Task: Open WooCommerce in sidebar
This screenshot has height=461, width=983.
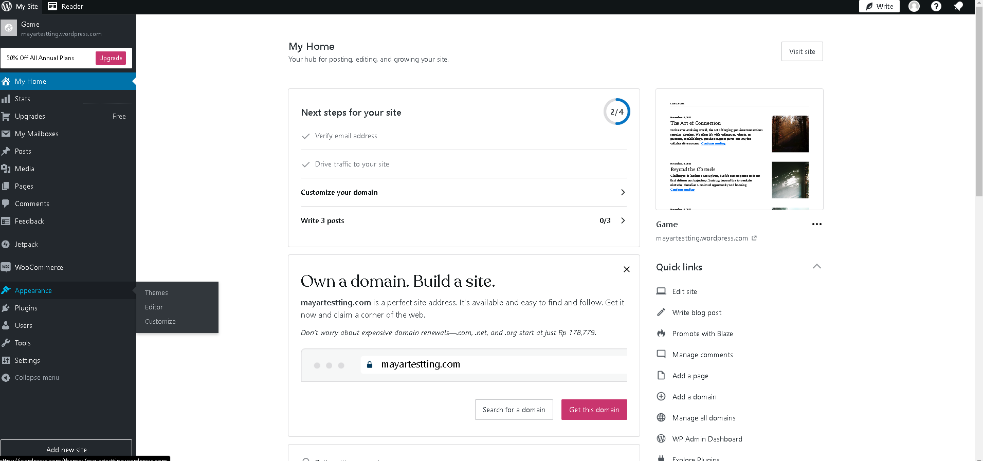Action: 68,267
